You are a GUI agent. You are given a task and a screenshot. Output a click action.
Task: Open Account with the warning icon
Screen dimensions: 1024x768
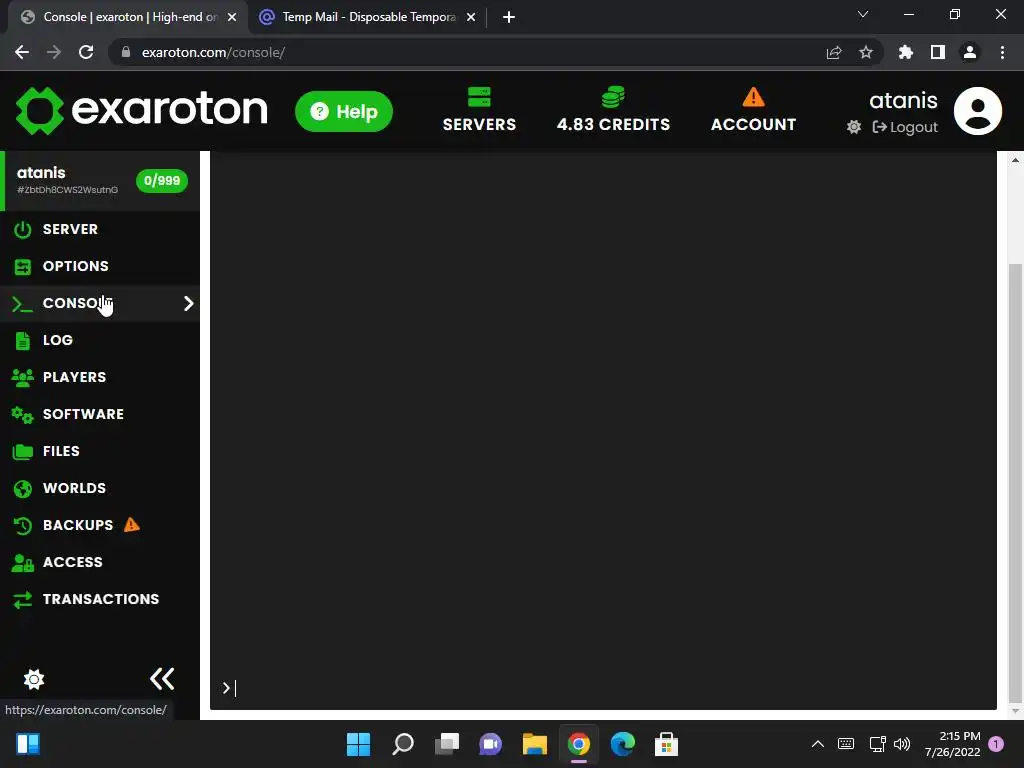tap(753, 110)
